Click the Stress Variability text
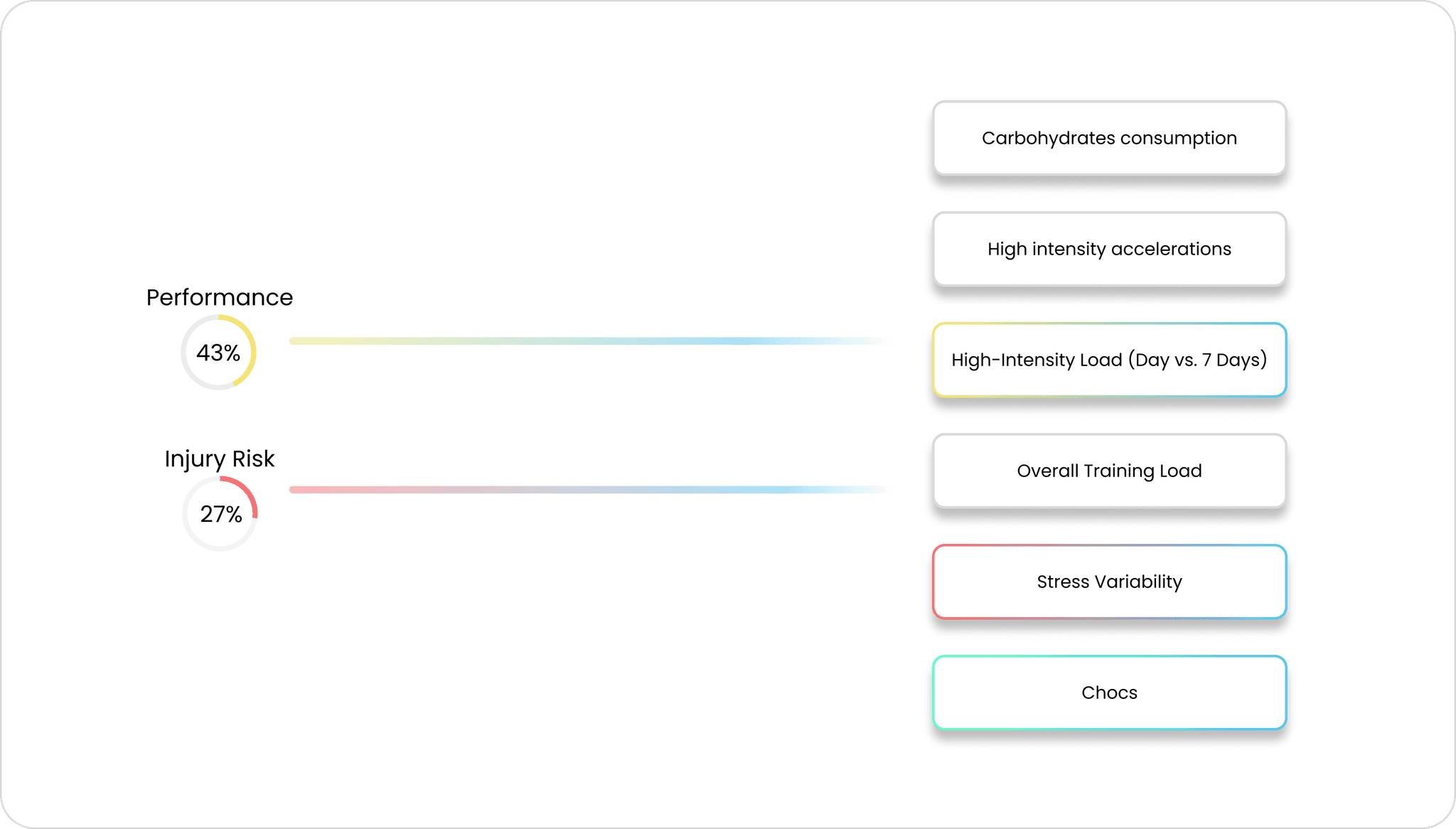The image size is (1456, 829). pyautogui.click(x=1109, y=582)
